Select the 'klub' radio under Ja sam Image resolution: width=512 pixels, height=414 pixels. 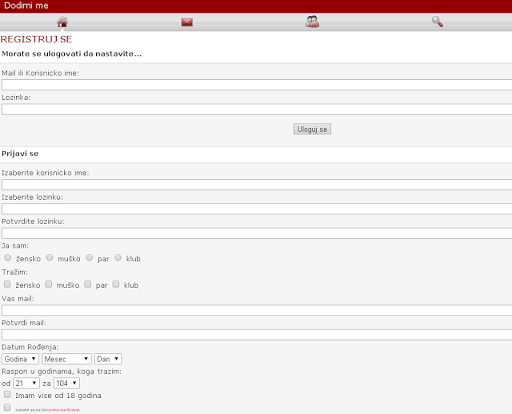(118, 258)
